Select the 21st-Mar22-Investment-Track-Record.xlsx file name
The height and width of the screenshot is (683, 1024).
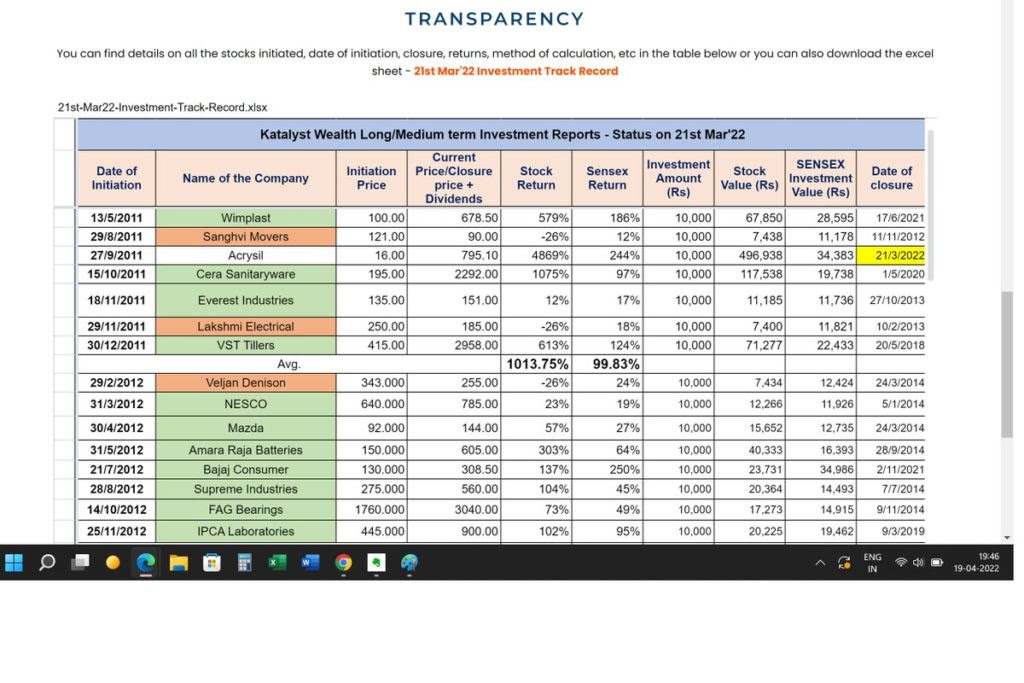click(163, 107)
